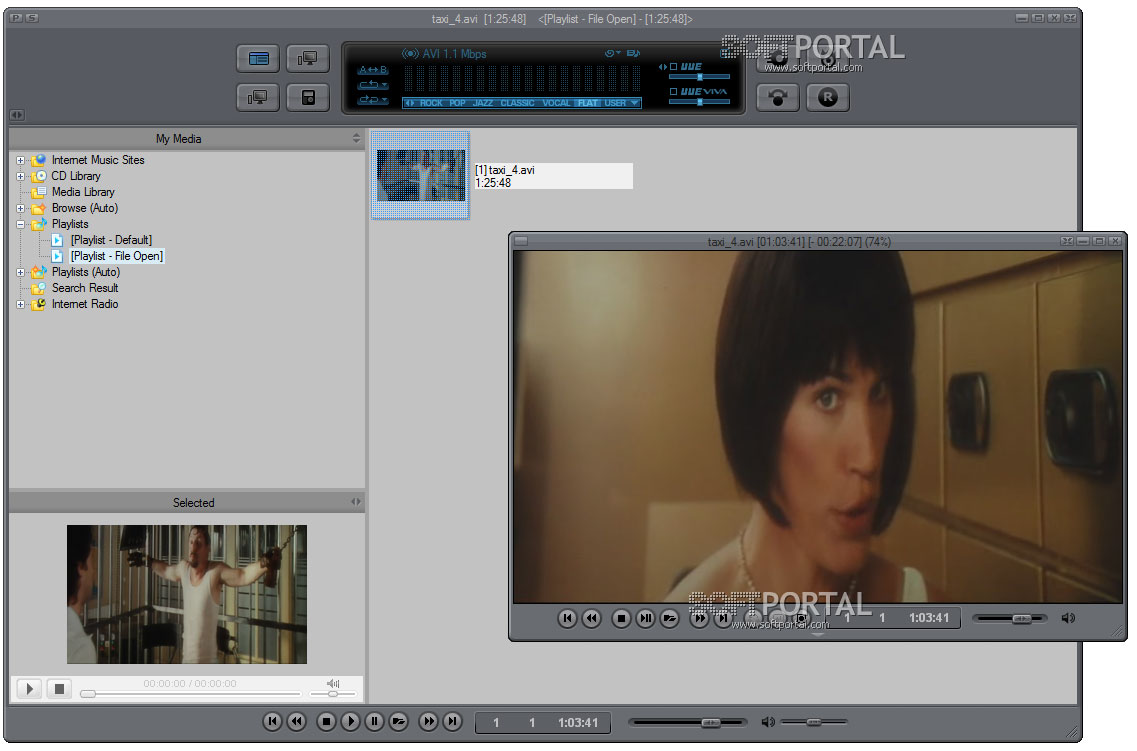Screen dimensions: 1137x751
Task: Select the CLASSIC equalizer preset
Action: pyautogui.click(x=517, y=103)
